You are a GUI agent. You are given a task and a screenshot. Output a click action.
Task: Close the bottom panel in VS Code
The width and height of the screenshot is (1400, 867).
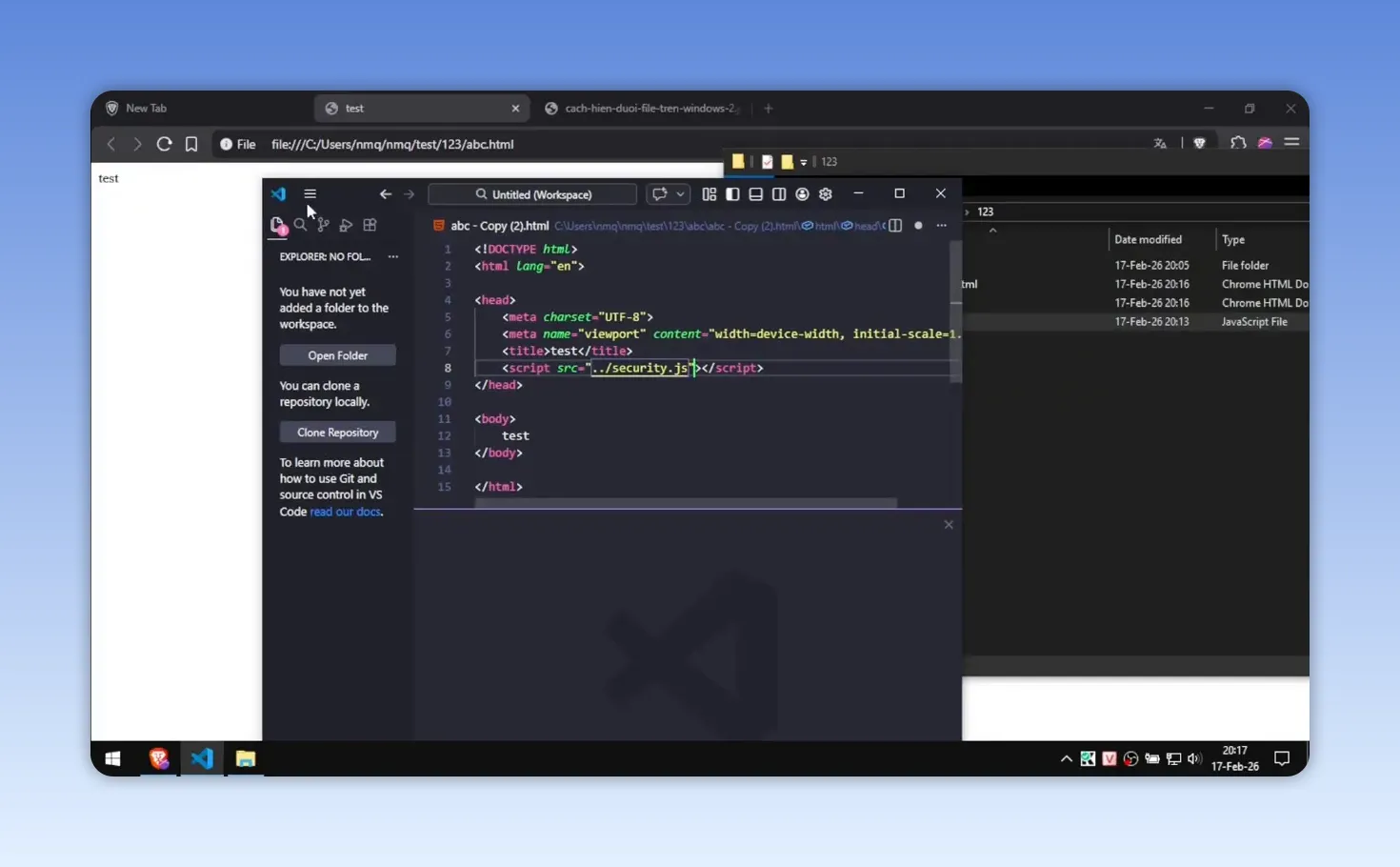(x=949, y=525)
